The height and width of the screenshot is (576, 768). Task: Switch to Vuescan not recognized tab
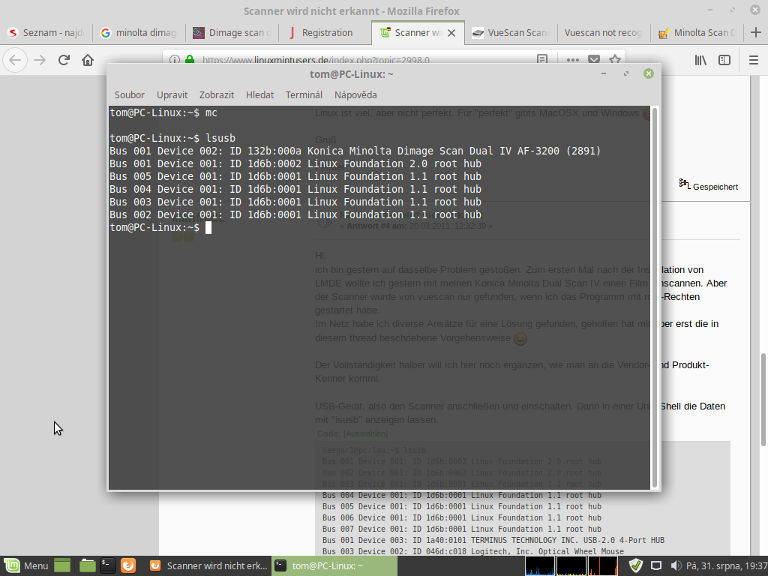603,33
